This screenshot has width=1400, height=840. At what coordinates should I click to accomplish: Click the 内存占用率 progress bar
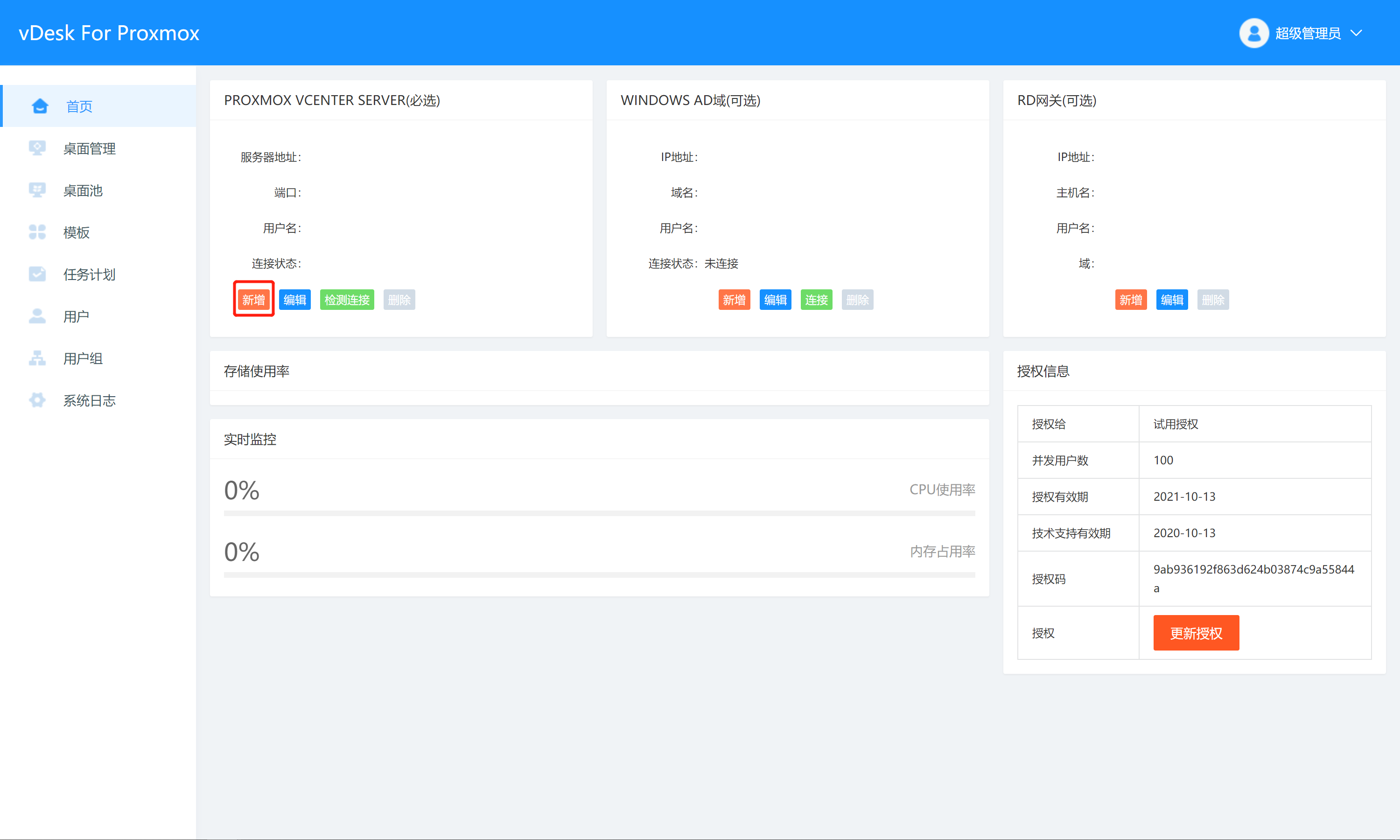[x=599, y=575]
